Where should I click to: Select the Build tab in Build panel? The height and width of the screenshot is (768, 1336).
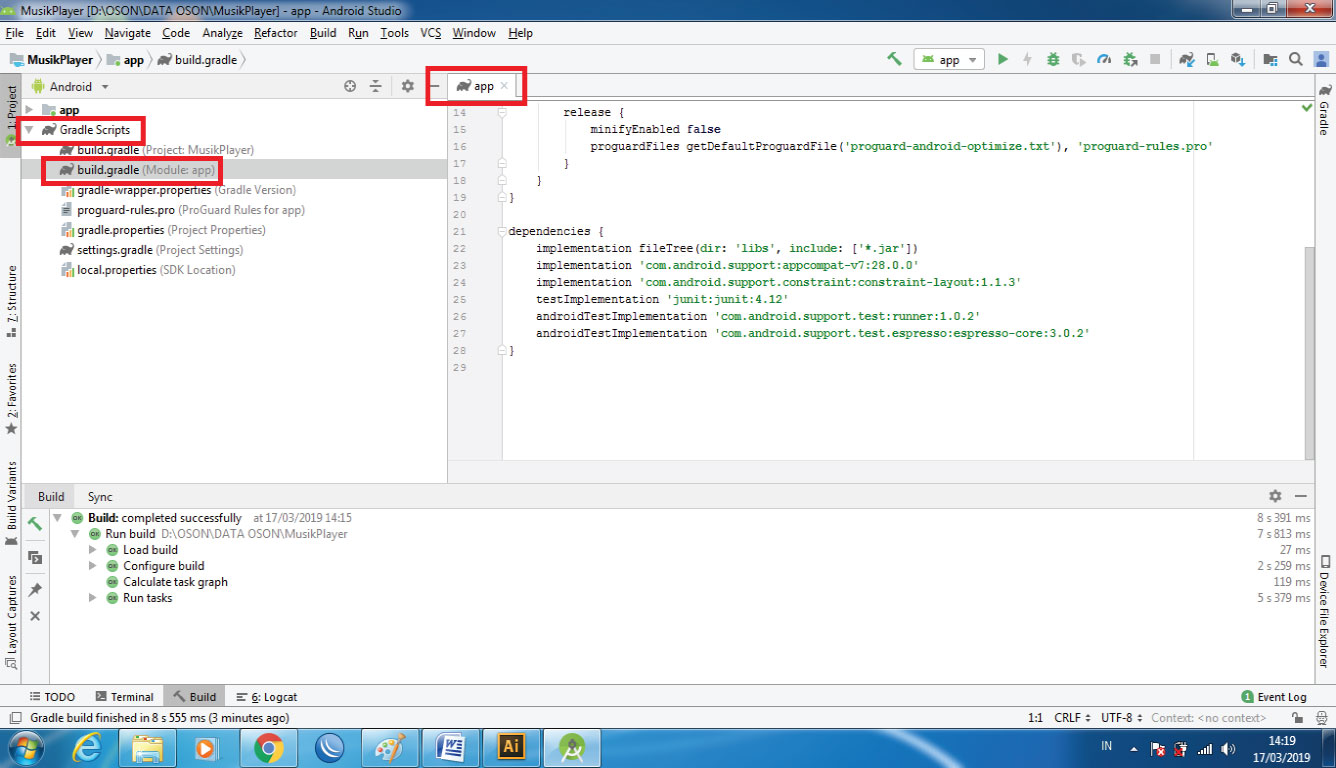(51, 497)
